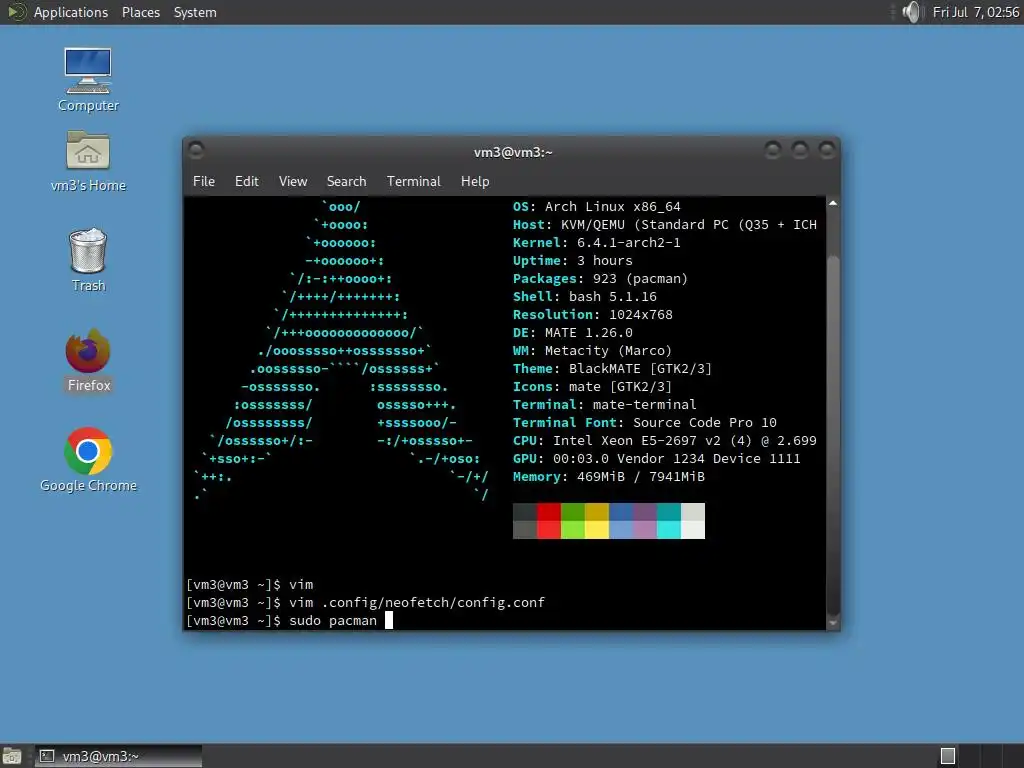Viewport: 1024px width, 768px height.
Task: Click the 'sudo pacman' prompt line
Action: [x=289, y=620]
